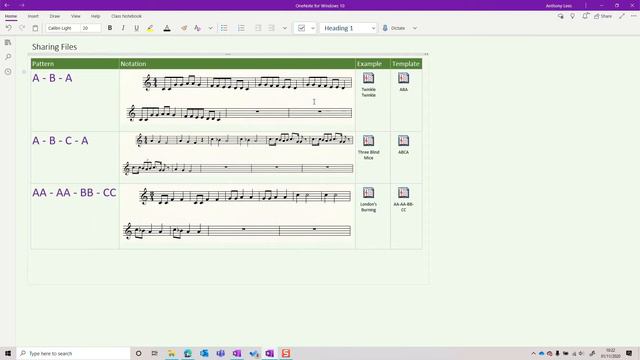This screenshot has width=640, height=360.
Task: Undo the last action
Action: coord(9,28)
